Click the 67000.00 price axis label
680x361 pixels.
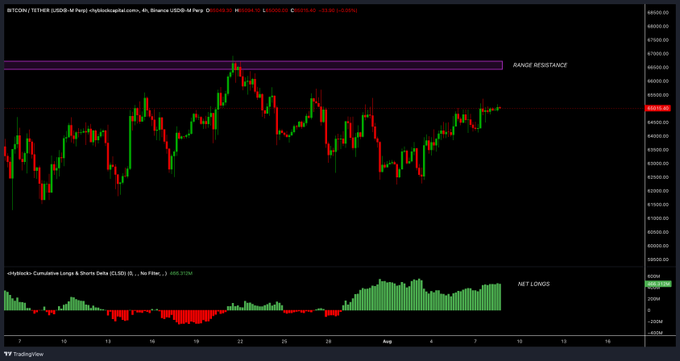[x=657, y=54]
